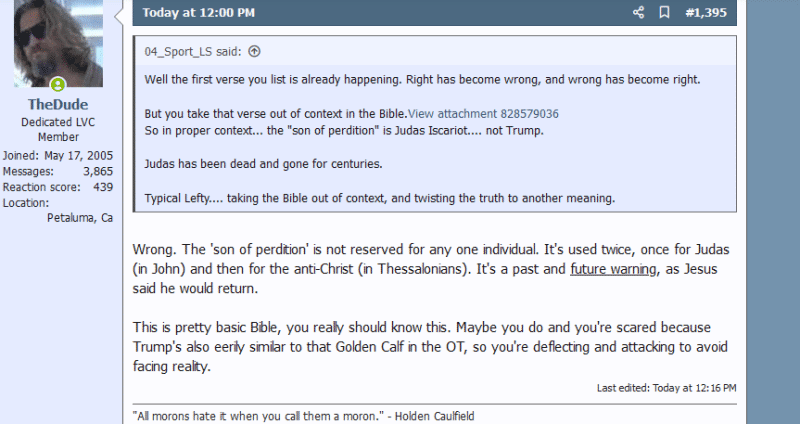Screen dimensions: 800x424
Task: Open TheDude's profile via username
Action: point(58,103)
